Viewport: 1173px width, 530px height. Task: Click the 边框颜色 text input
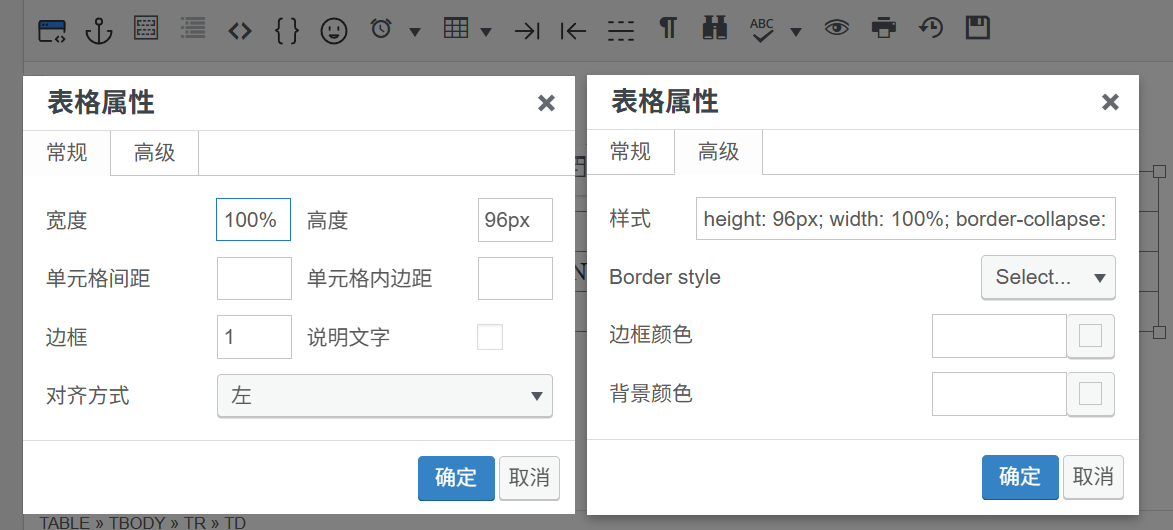pyautogui.click(x=999, y=336)
